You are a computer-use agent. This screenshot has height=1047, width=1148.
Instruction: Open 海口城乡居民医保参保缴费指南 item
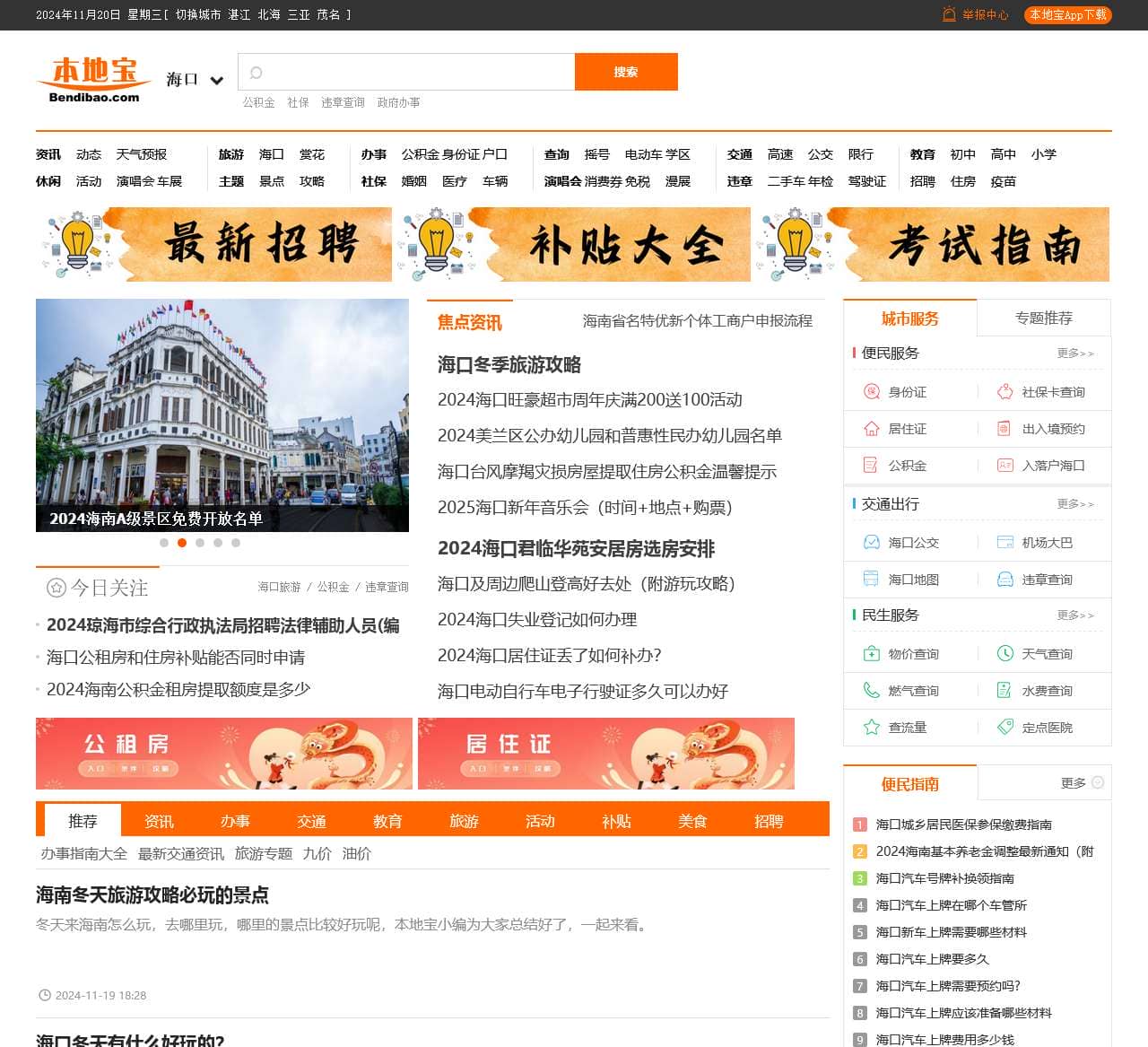click(x=964, y=825)
